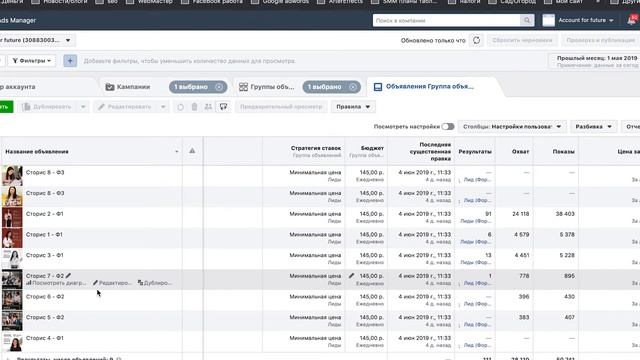Open the Фильтры dropdown

coord(32,61)
